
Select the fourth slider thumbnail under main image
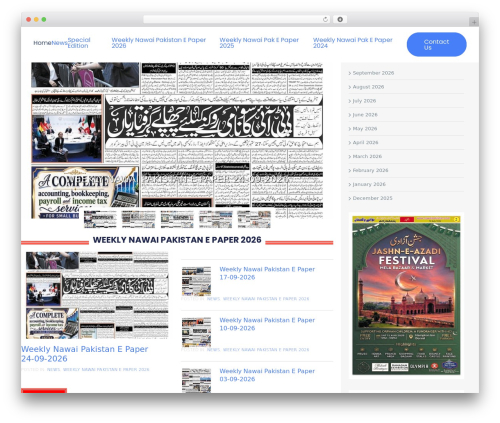pyautogui.click(x=215, y=219)
